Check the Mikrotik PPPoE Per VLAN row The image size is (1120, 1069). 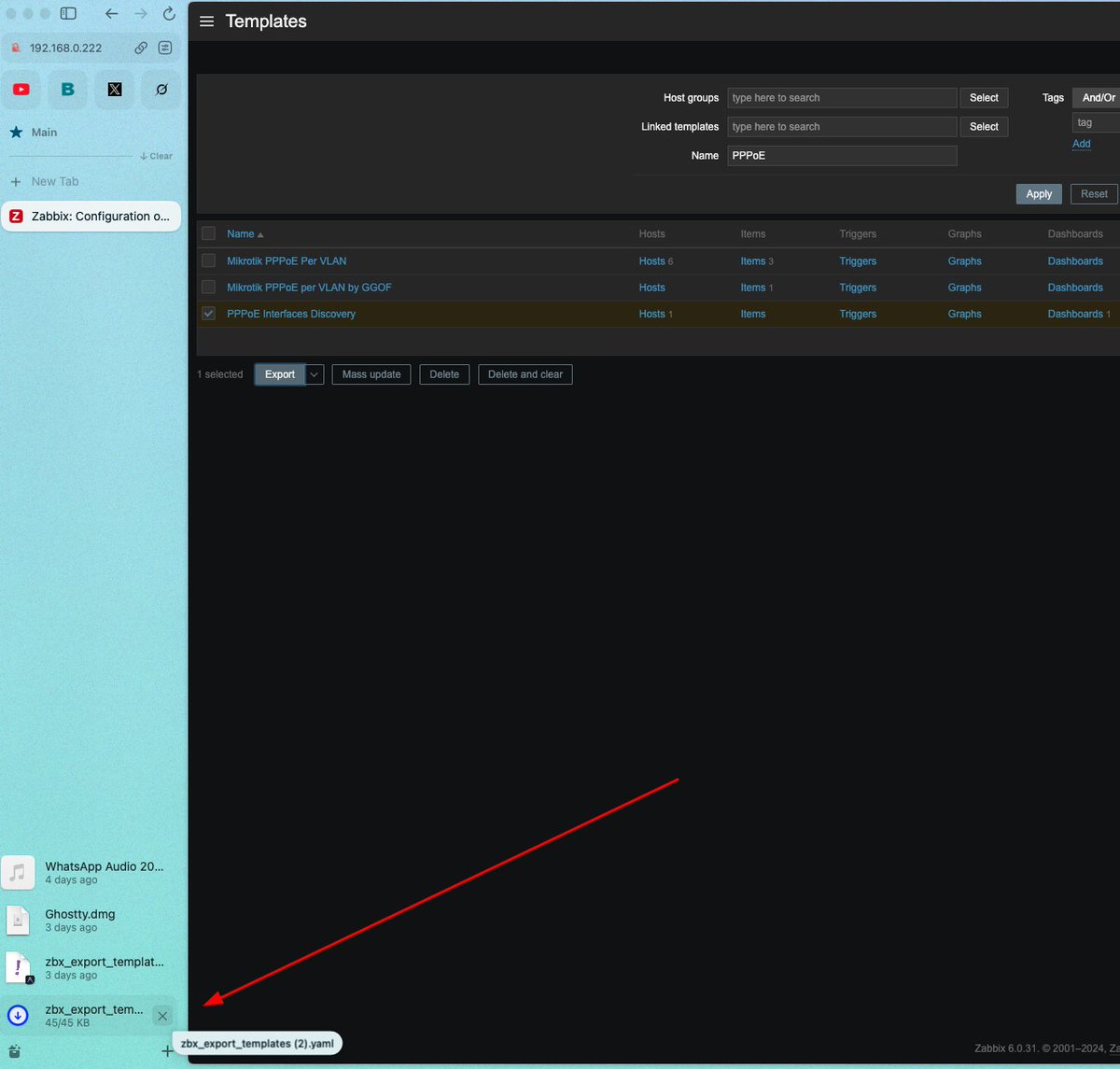click(x=208, y=260)
